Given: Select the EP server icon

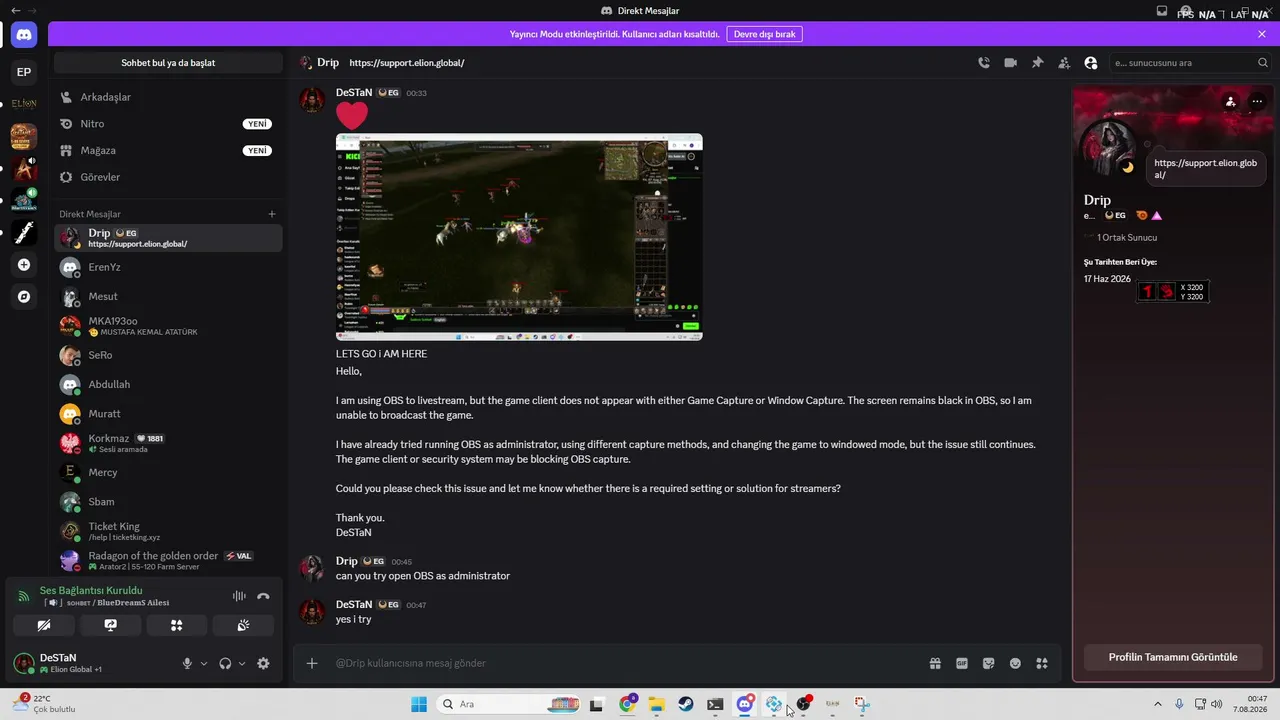Looking at the screenshot, I should (24, 72).
